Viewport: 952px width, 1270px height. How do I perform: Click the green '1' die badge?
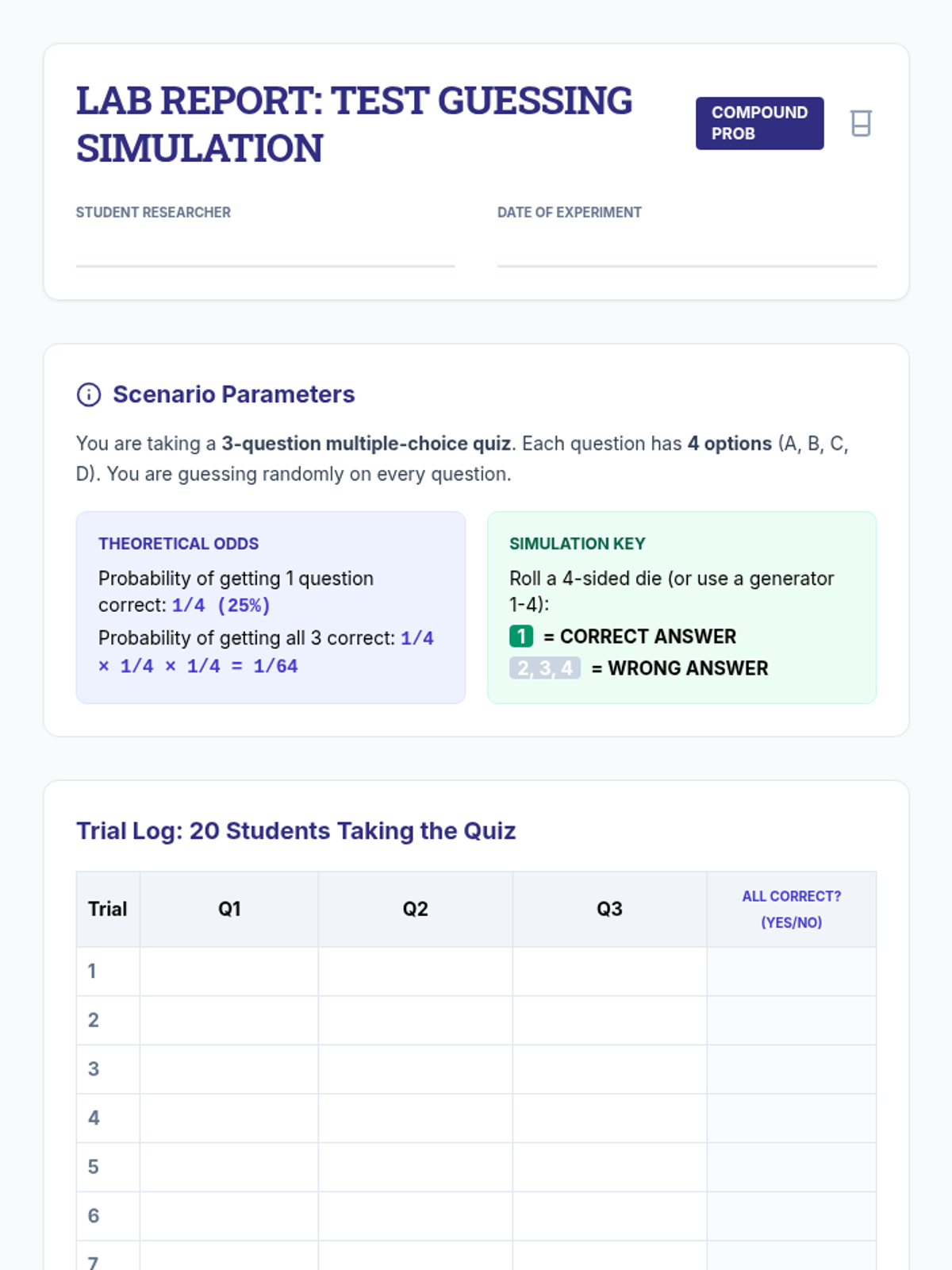521,637
